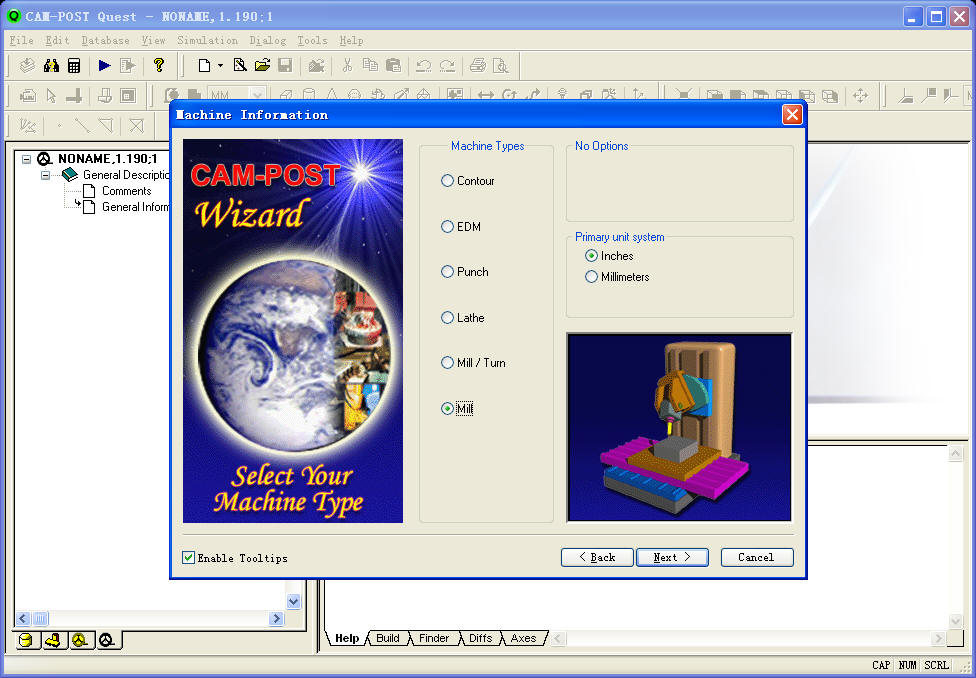Collapse the General Description tree node
The height and width of the screenshot is (678, 976).
point(45,175)
